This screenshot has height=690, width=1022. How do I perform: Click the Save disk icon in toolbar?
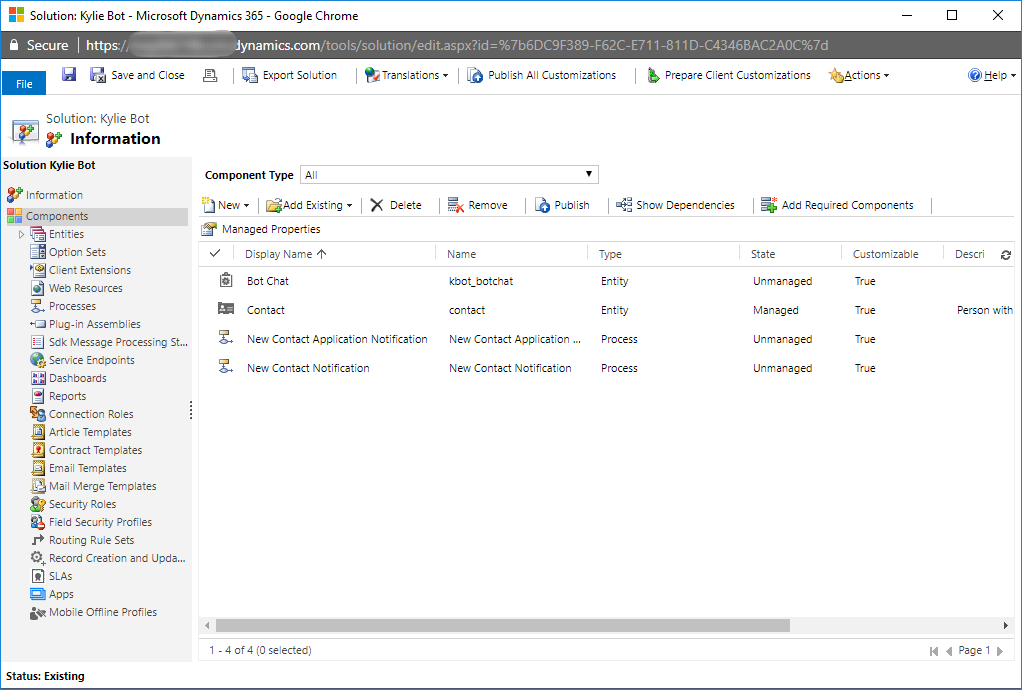pos(69,75)
